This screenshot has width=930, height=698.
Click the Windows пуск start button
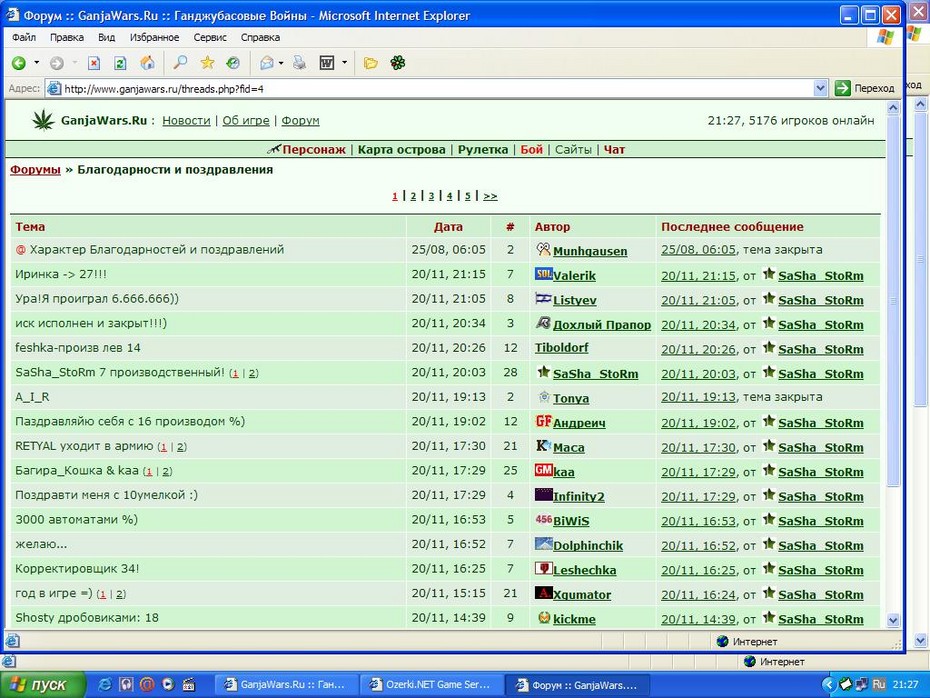click(43, 685)
